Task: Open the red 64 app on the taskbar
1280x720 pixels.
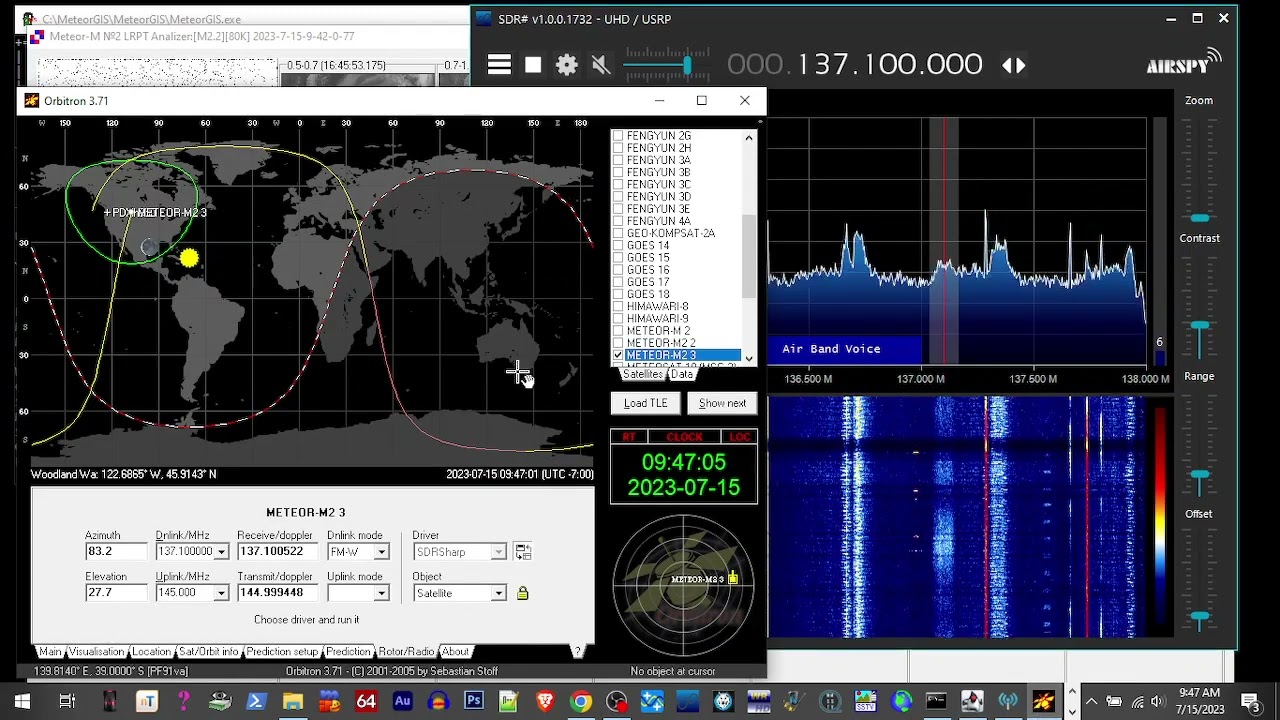Action: pos(366,701)
